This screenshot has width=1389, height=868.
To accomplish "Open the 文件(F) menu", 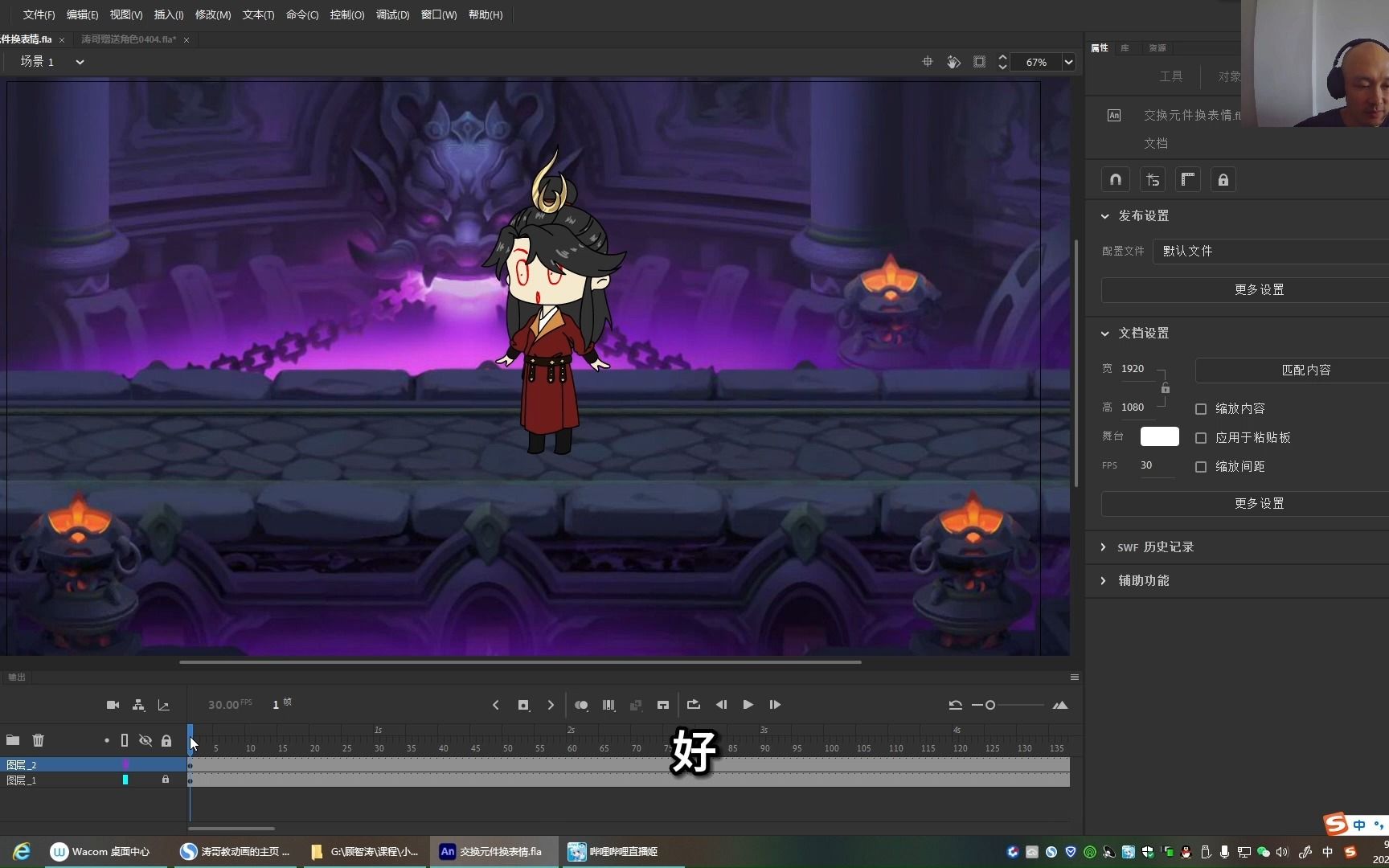I will click(39, 14).
